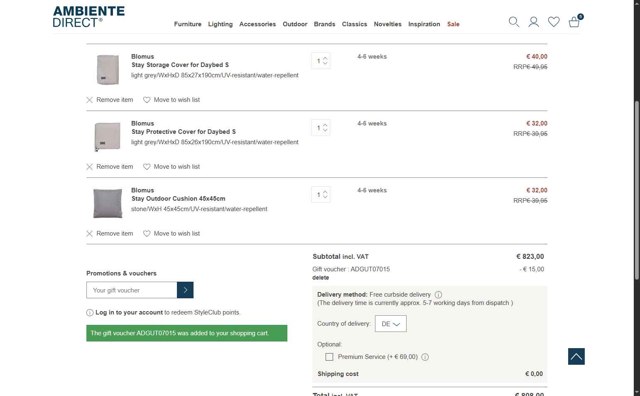Delete the ADGUT07015 gift voucher
Screen dimensions: 640x396
320,278
